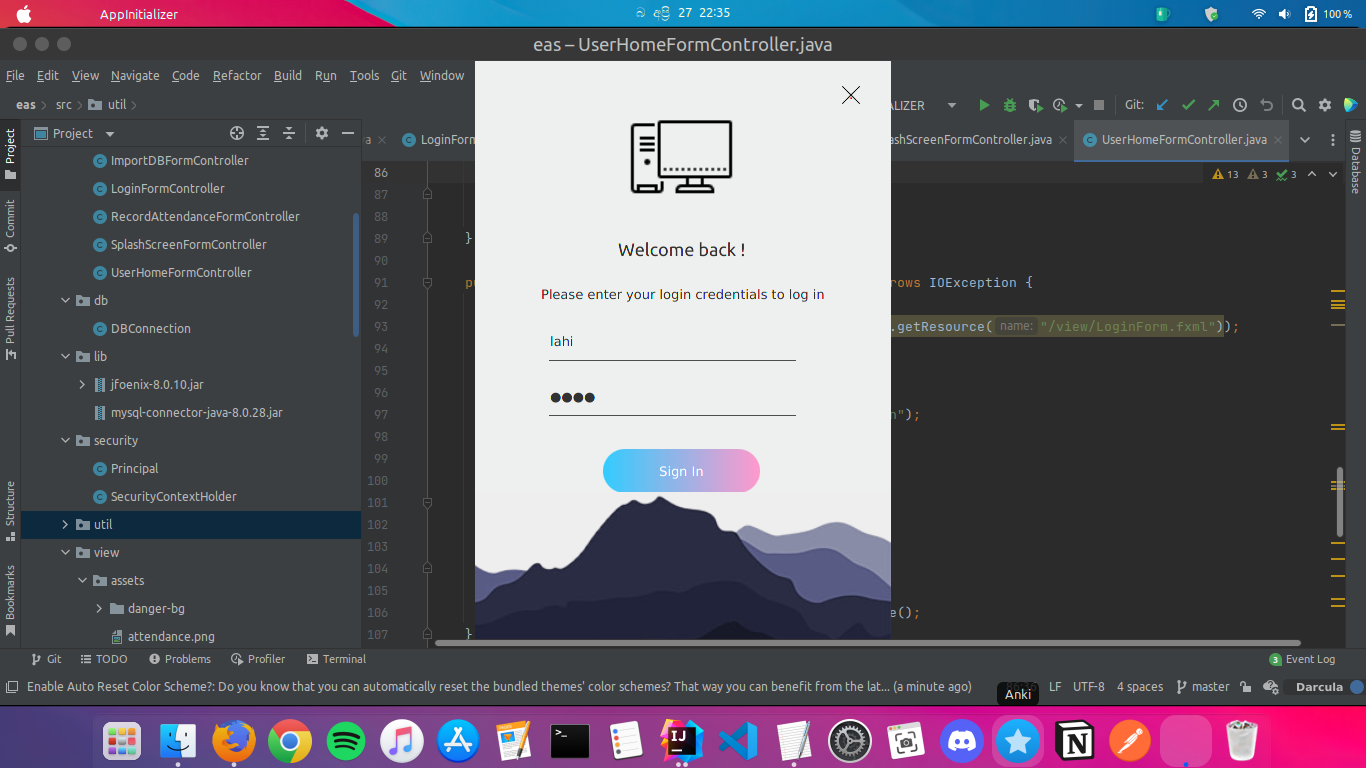Collapse the lib folder
Image resolution: width=1366 pixels, height=768 pixels.
tap(66, 356)
